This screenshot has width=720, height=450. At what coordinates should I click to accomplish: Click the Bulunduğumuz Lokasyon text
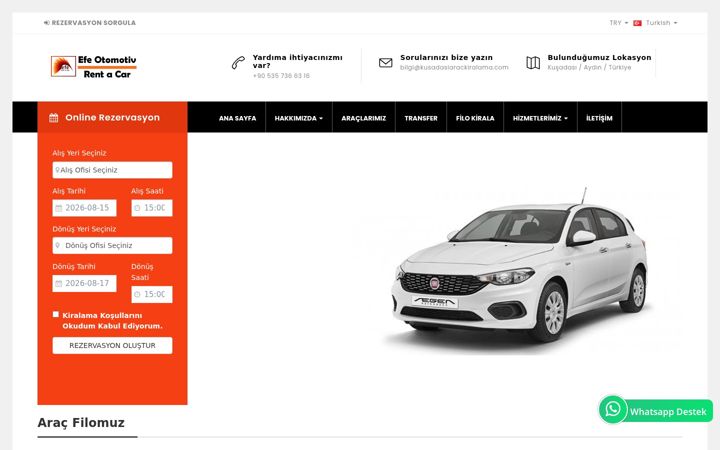[599, 57]
